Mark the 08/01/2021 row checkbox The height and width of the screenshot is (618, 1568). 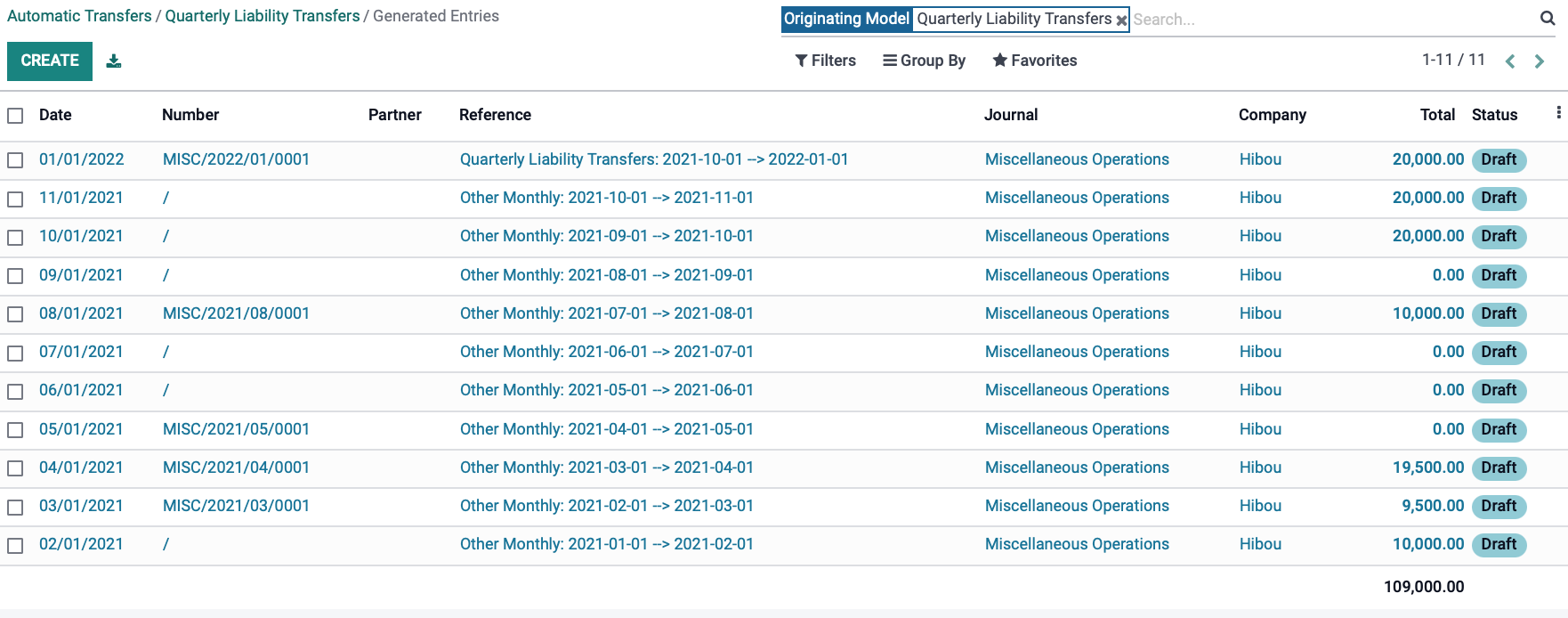[x=15, y=314]
